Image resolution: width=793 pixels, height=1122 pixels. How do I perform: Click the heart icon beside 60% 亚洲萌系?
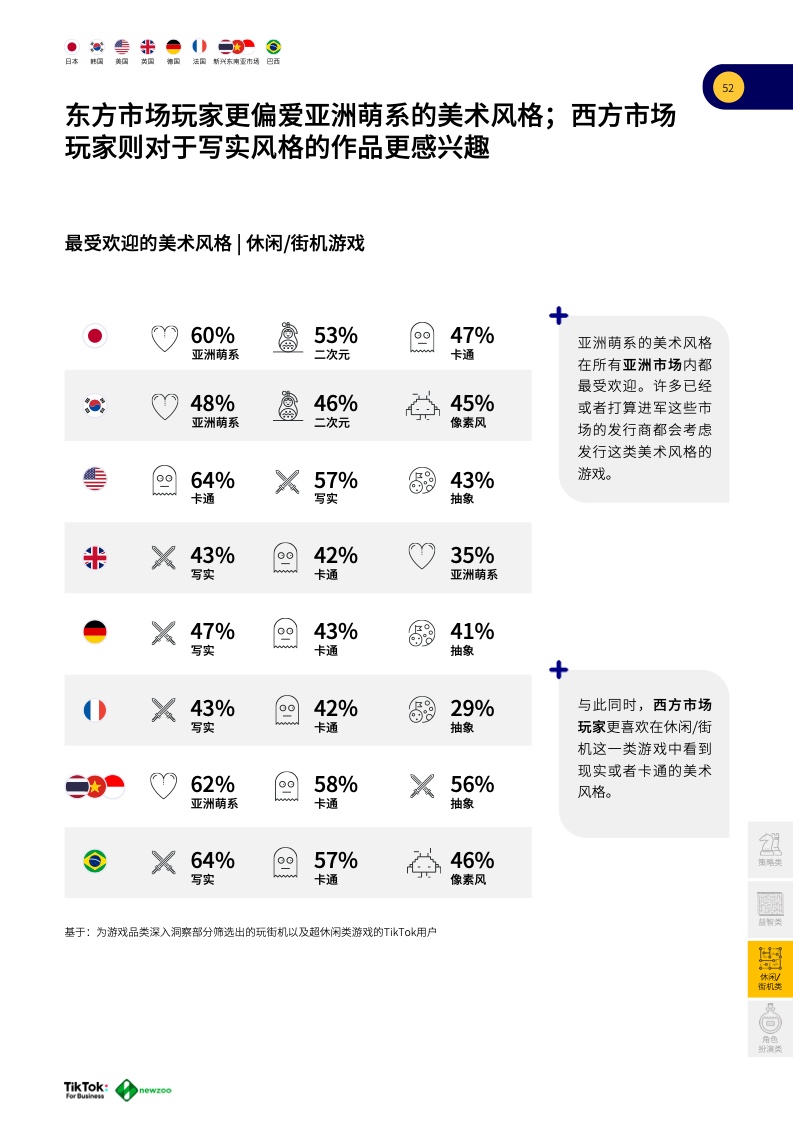(164, 340)
